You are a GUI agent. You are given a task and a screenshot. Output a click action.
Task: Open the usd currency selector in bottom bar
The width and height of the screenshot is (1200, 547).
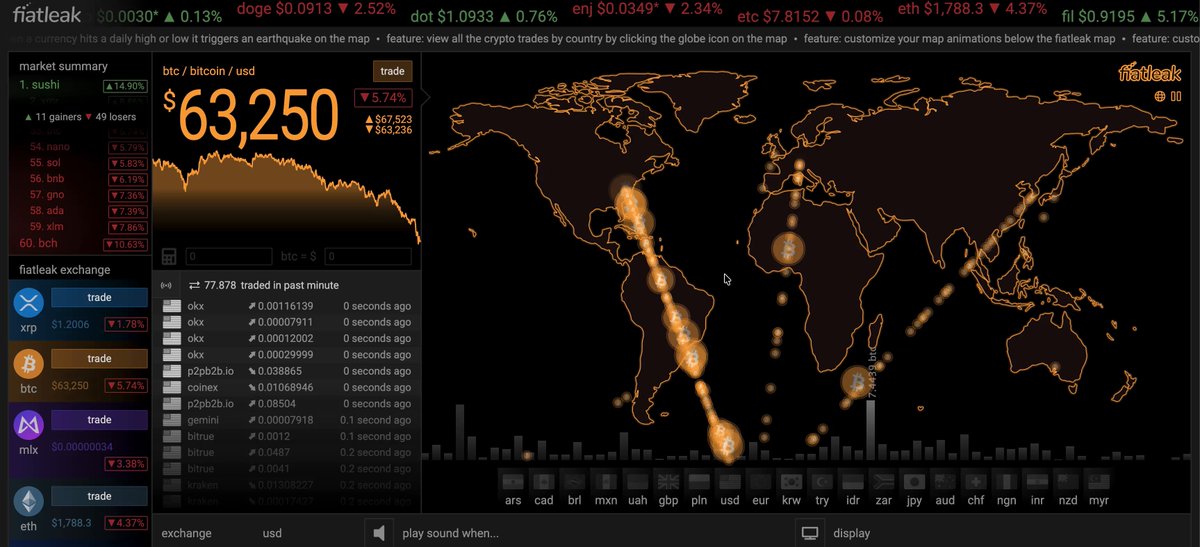(272, 533)
